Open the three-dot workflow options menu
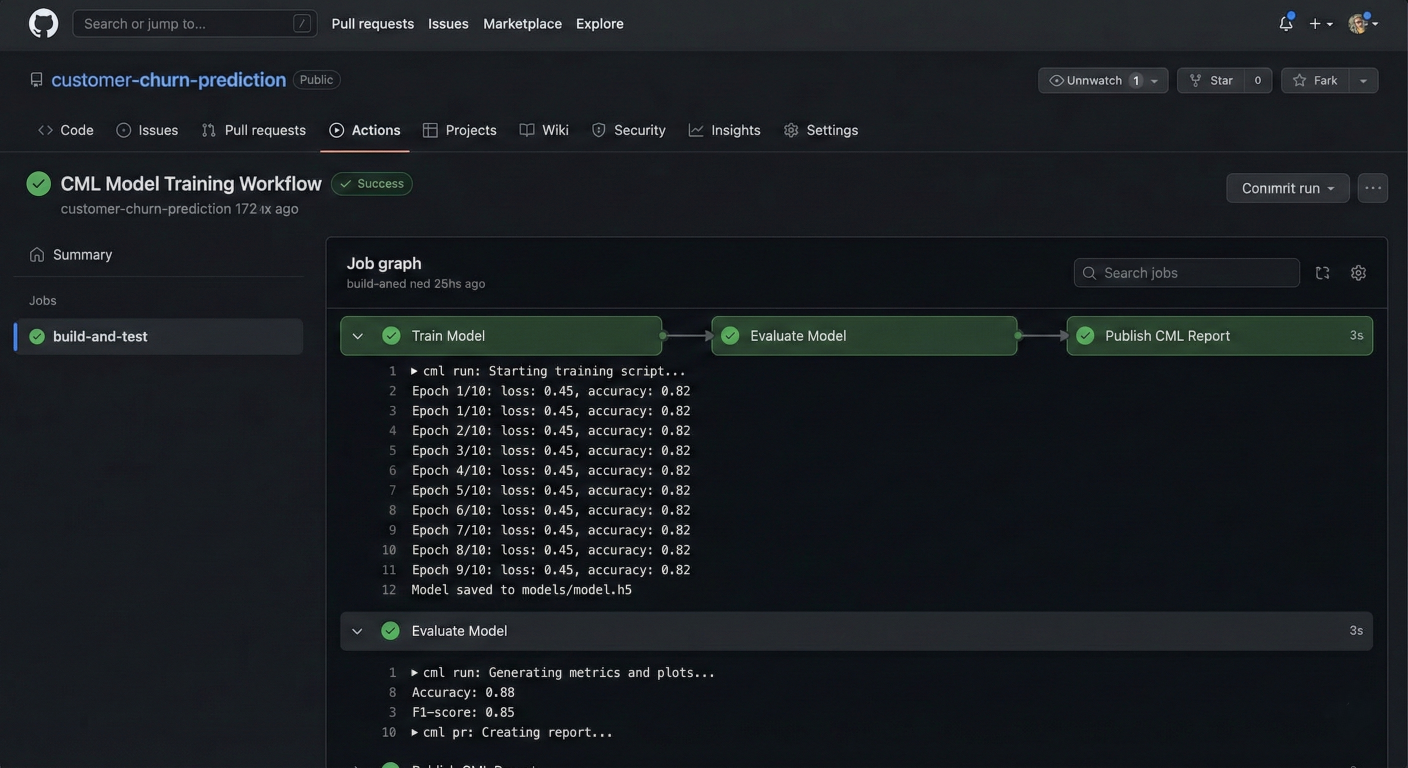The image size is (1408, 768). click(x=1372, y=188)
